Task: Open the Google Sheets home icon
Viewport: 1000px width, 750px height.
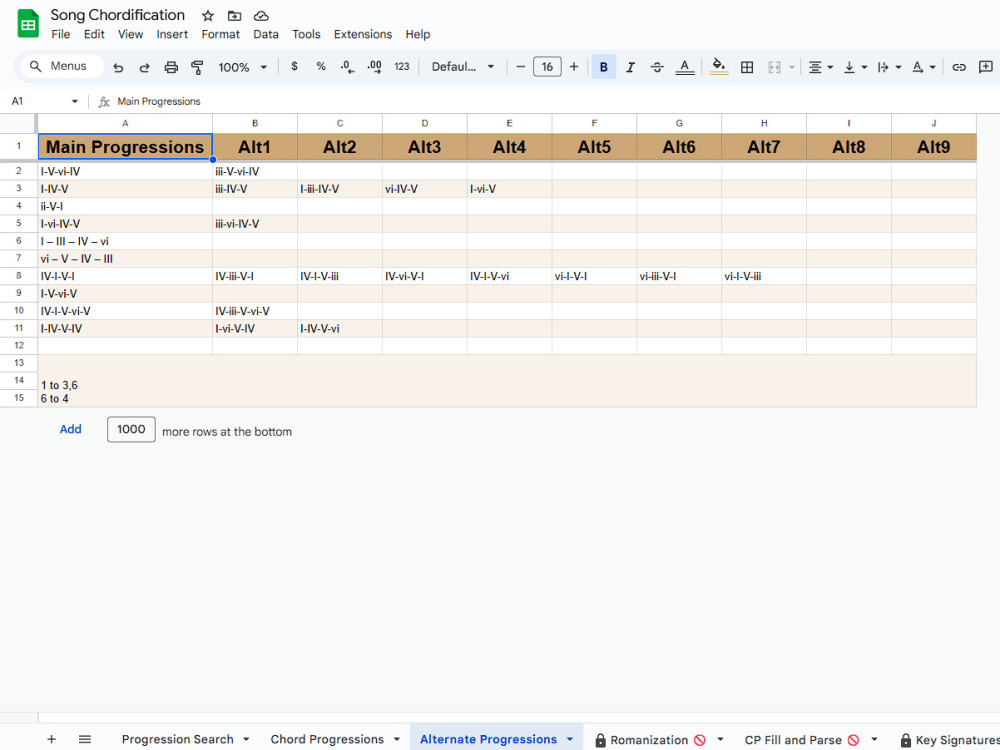Action: (27, 24)
